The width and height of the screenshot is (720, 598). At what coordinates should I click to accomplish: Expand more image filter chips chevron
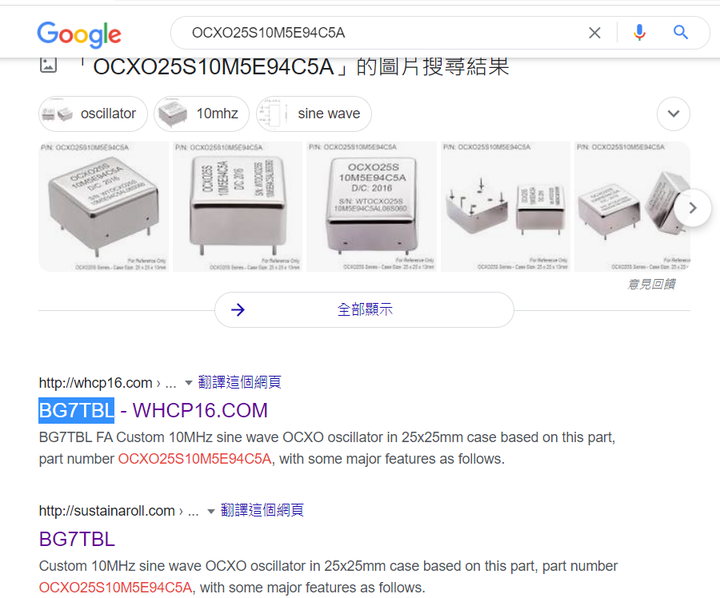coord(673,113)
